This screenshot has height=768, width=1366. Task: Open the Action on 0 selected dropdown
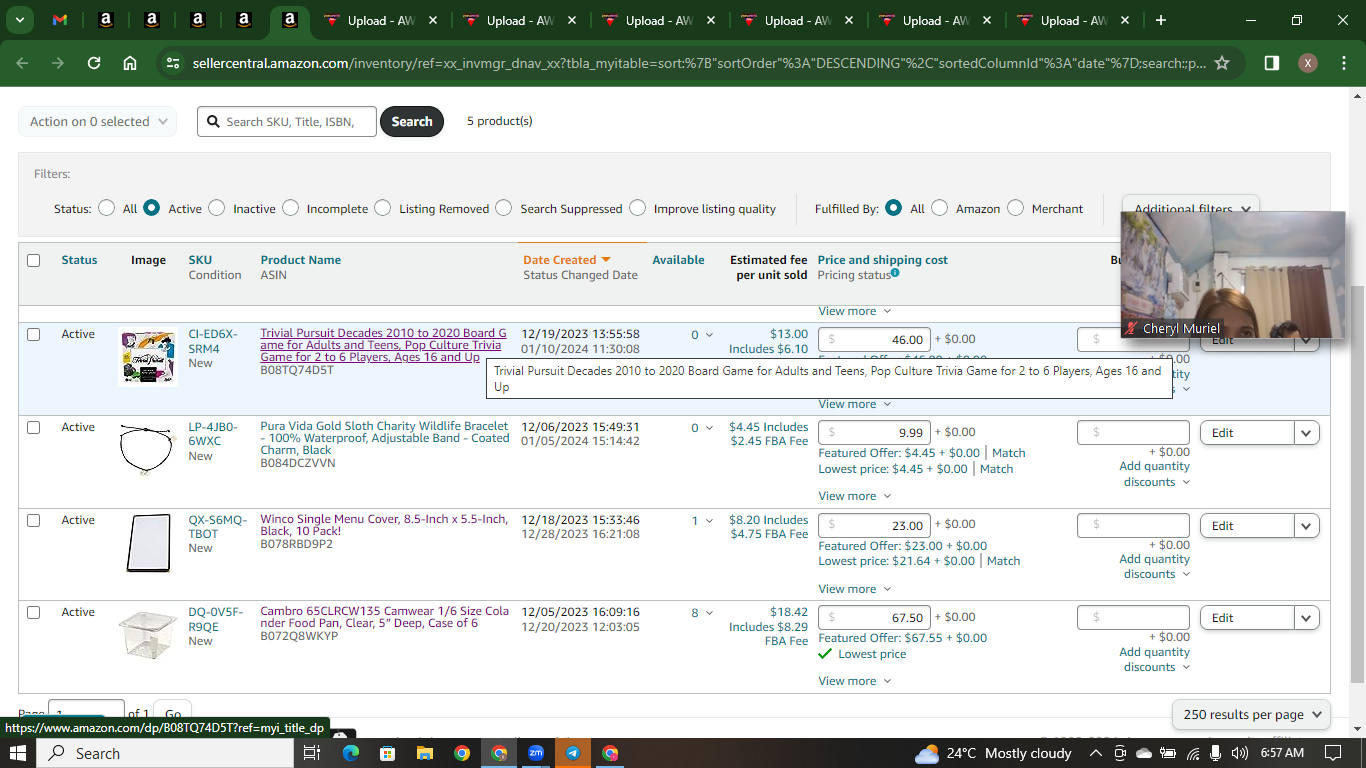tap(98, 122)
